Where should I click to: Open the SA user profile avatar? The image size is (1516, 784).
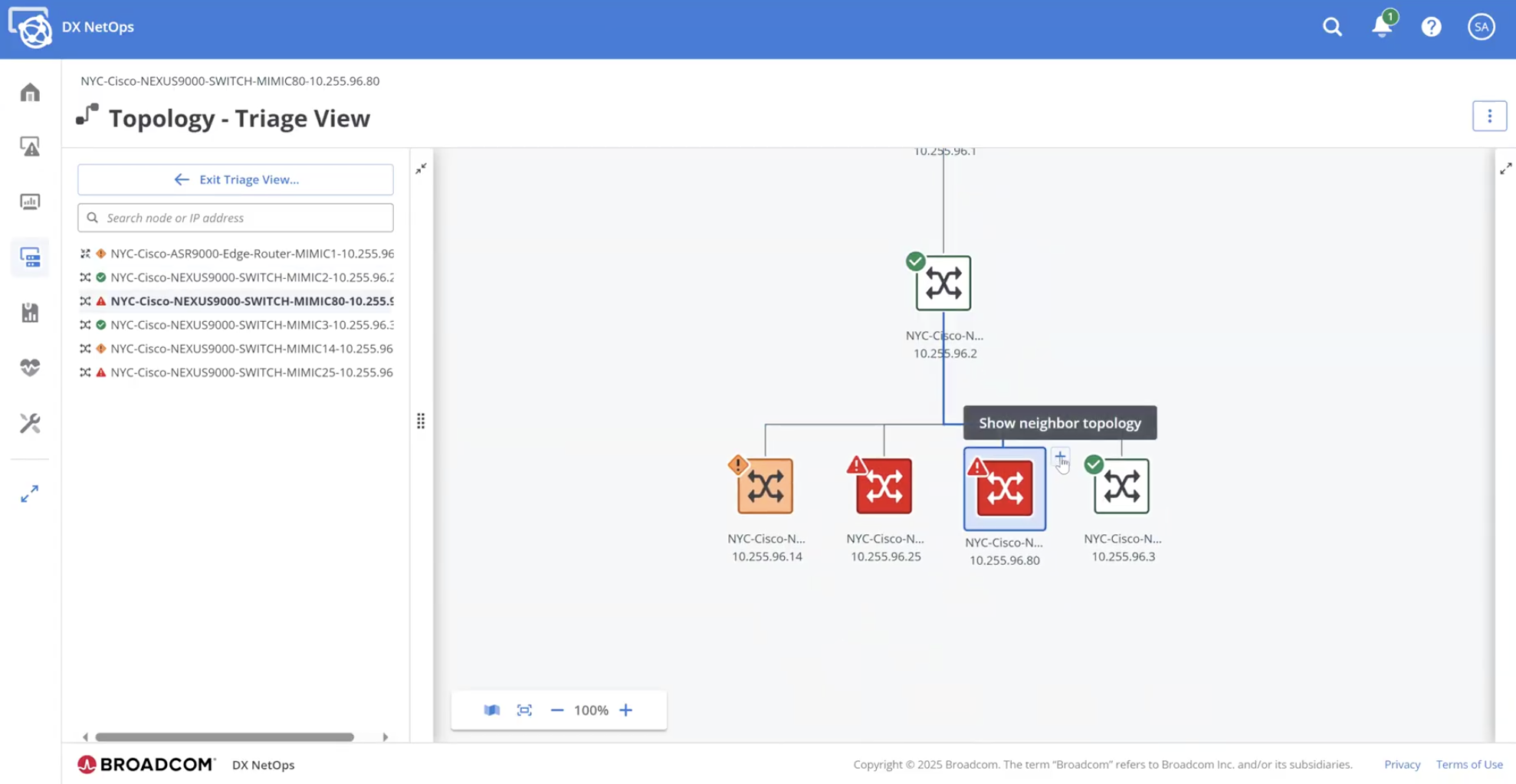click(1481, 27)
